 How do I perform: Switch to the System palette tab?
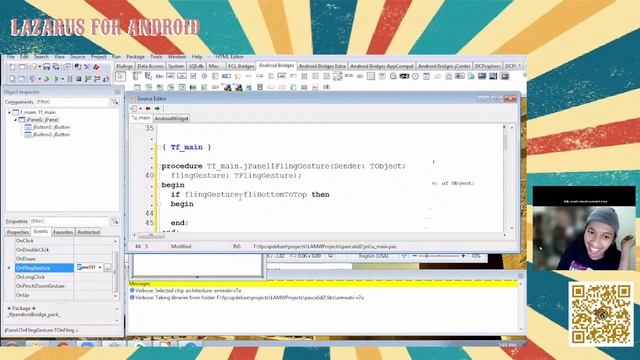tap(176, 66)
